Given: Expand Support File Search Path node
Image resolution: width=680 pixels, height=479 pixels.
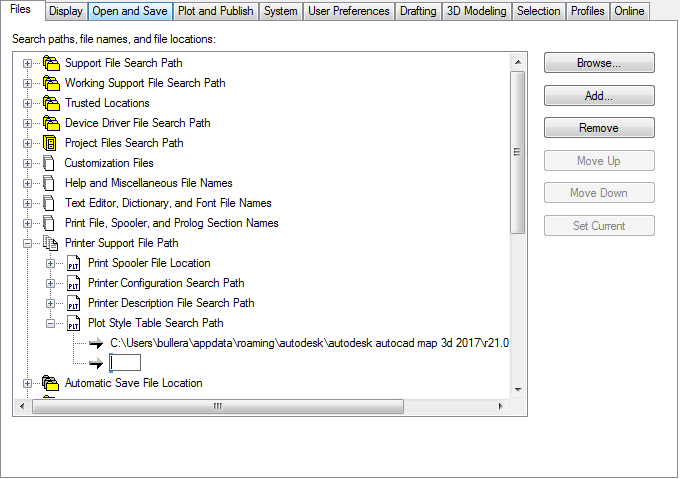Looking at the screenshot, I should (x=27, y=63).
